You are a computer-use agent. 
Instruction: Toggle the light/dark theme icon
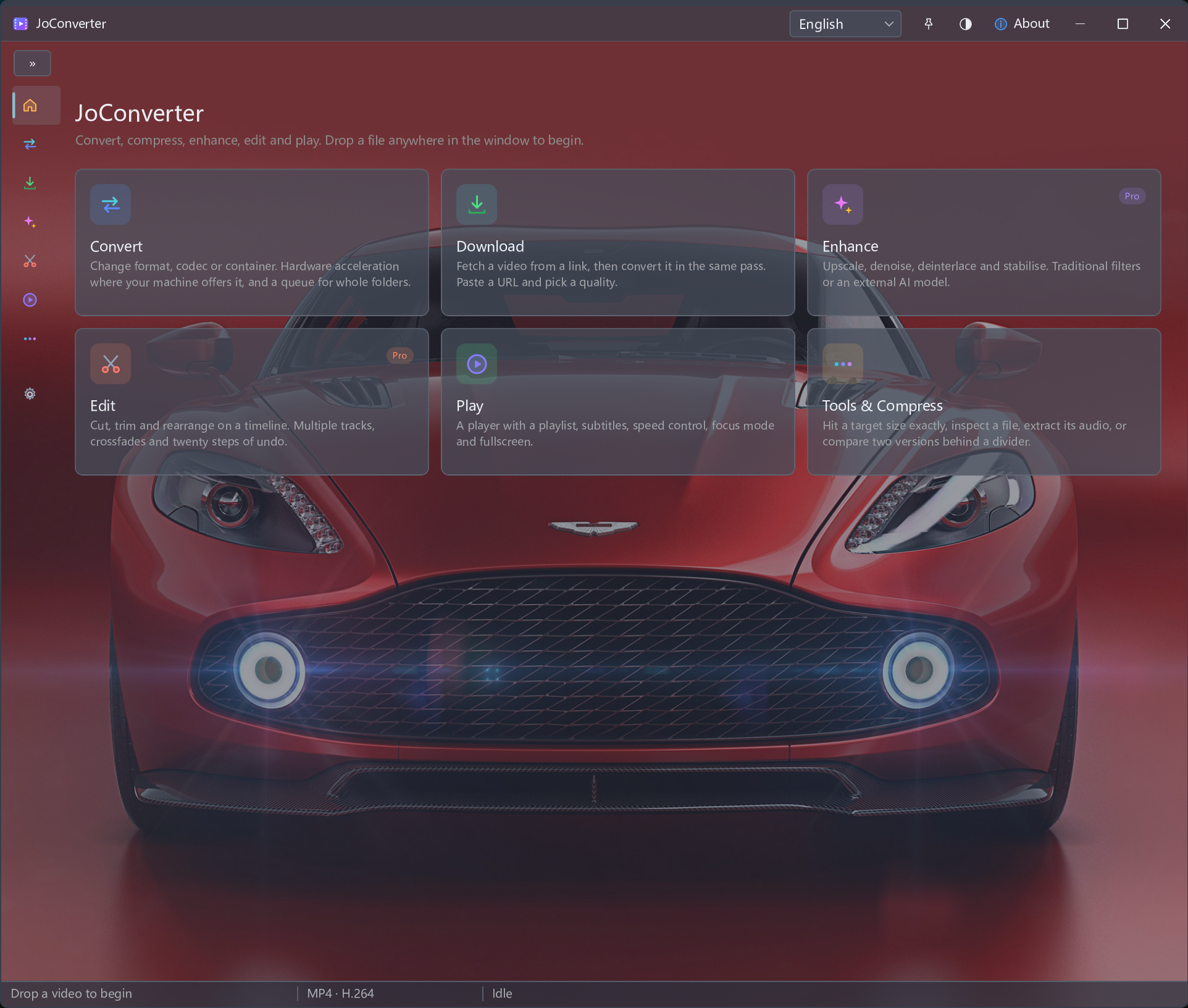pyautogui.click(x=965, y=24)
